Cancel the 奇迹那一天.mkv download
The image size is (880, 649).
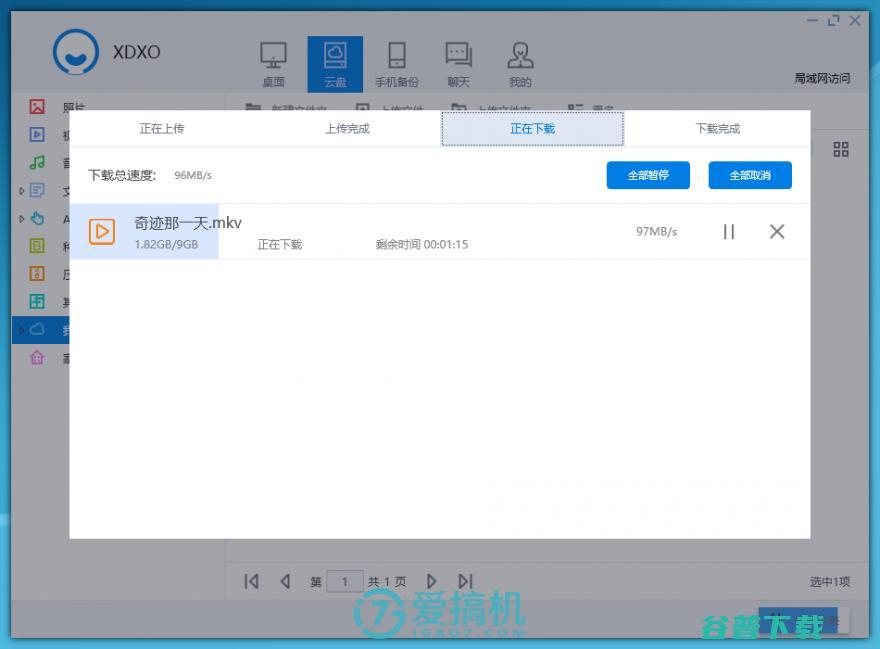point(777,231)
